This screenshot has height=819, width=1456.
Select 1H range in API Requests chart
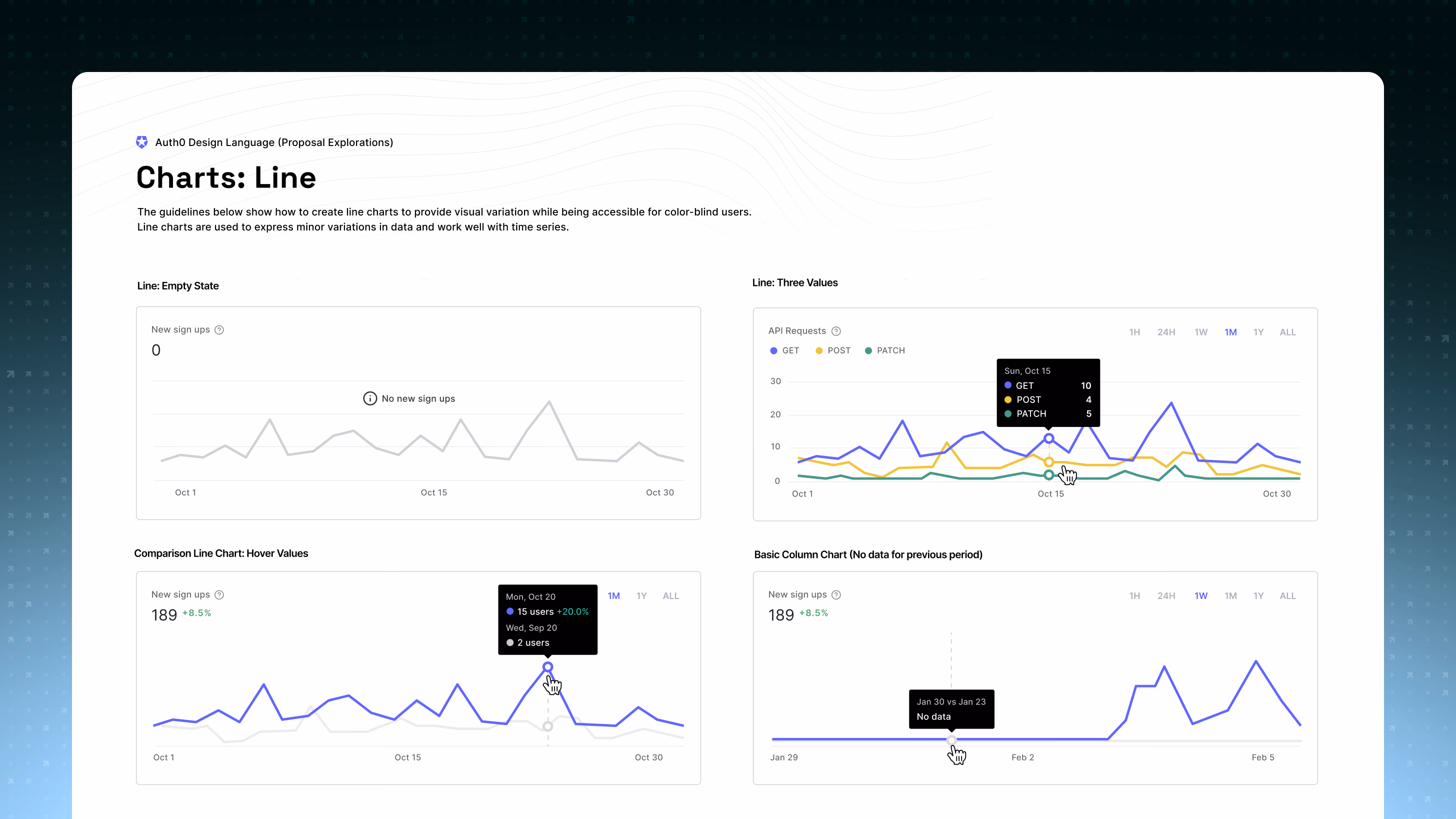click(1134, 332)
